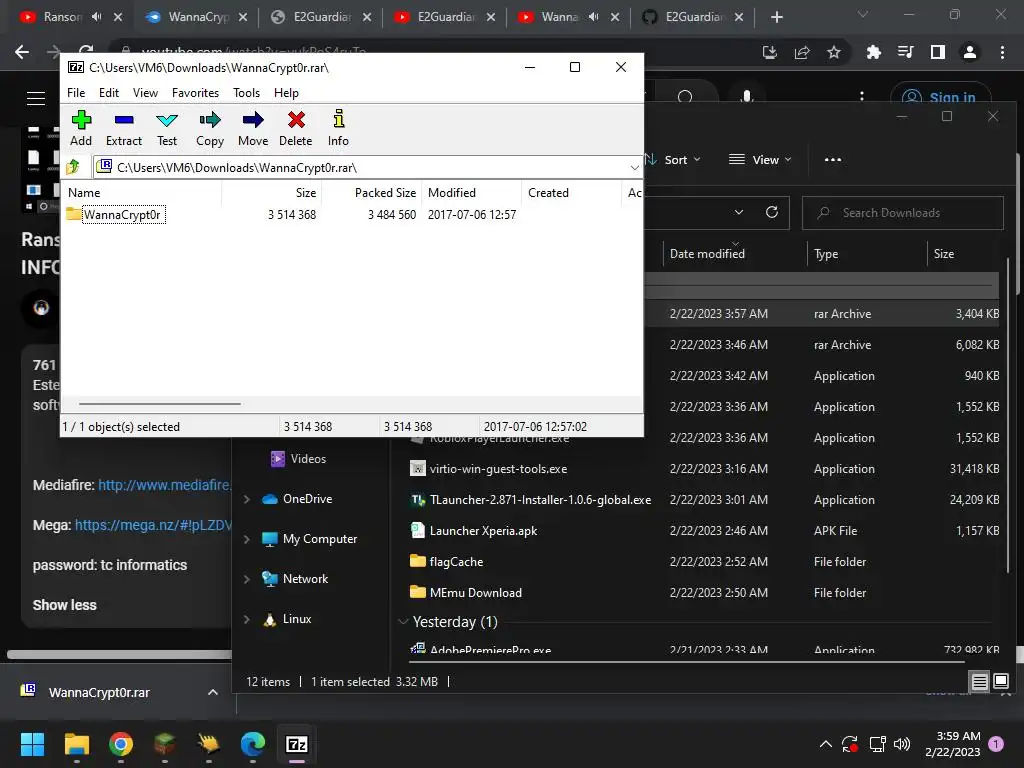Bookmark this page with star icon
Viewport: 1024px width, 768px height.
point(834,52)
